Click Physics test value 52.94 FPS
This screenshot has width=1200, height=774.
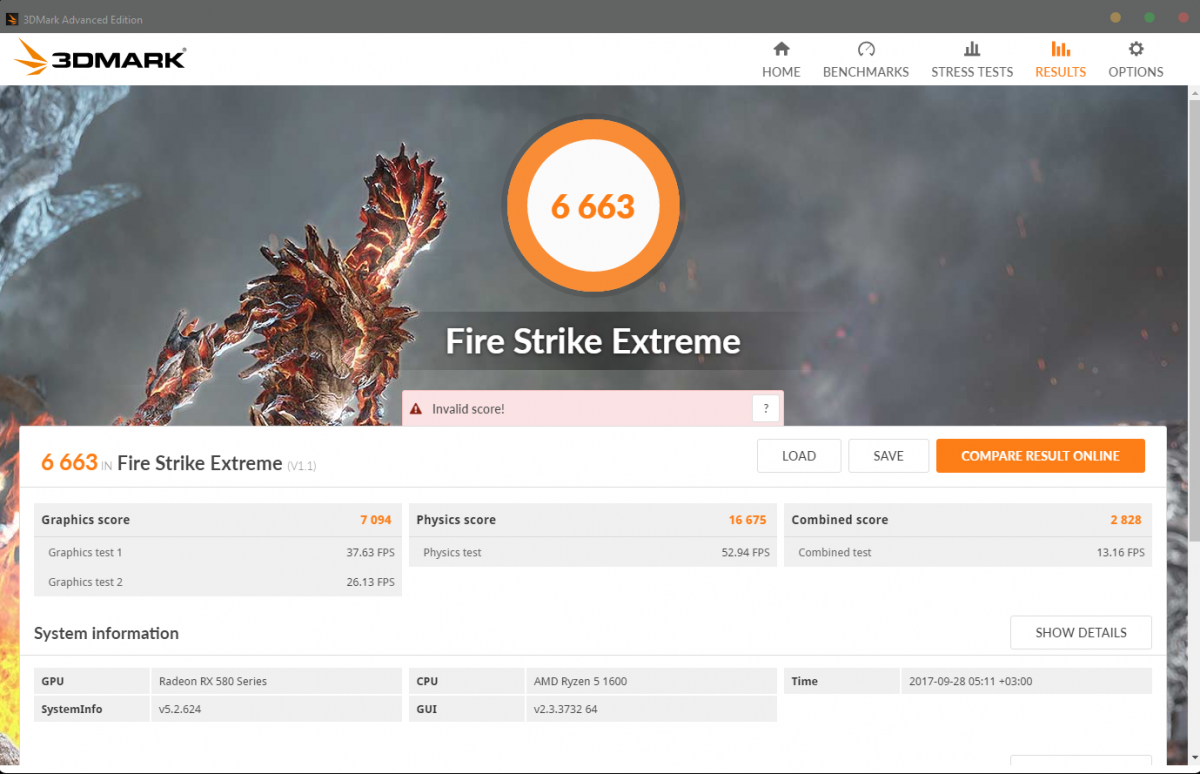pyautogui.click(x=746, y=552)
